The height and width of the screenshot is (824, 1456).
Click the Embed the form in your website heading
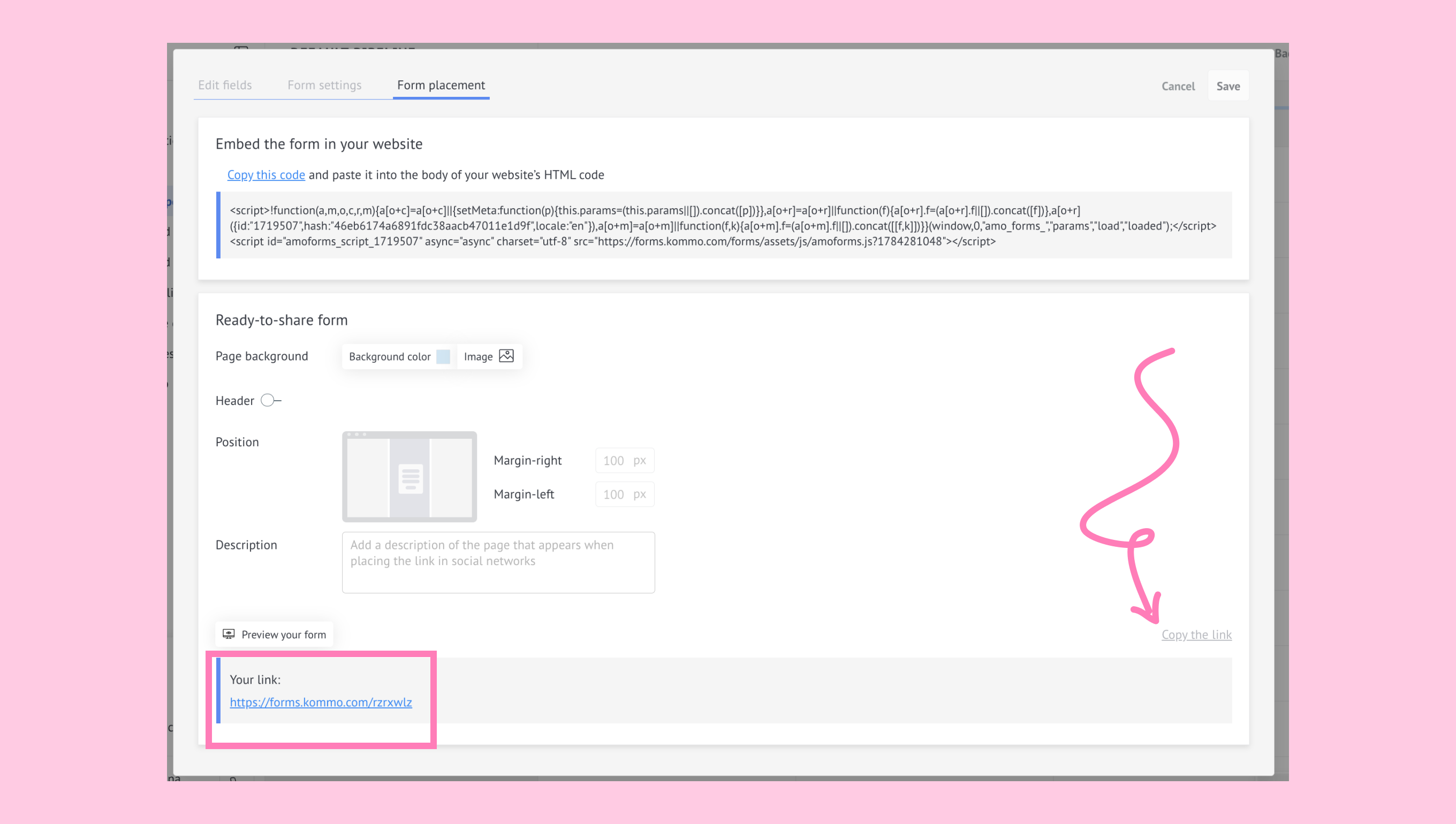pos(318,144)
